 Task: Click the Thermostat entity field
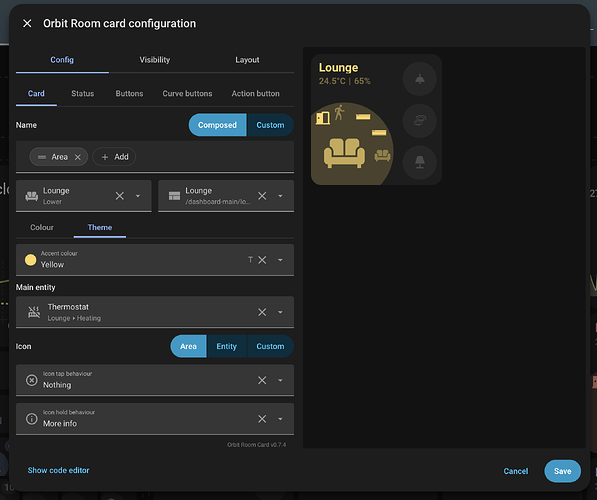click(x=155, y=312)
